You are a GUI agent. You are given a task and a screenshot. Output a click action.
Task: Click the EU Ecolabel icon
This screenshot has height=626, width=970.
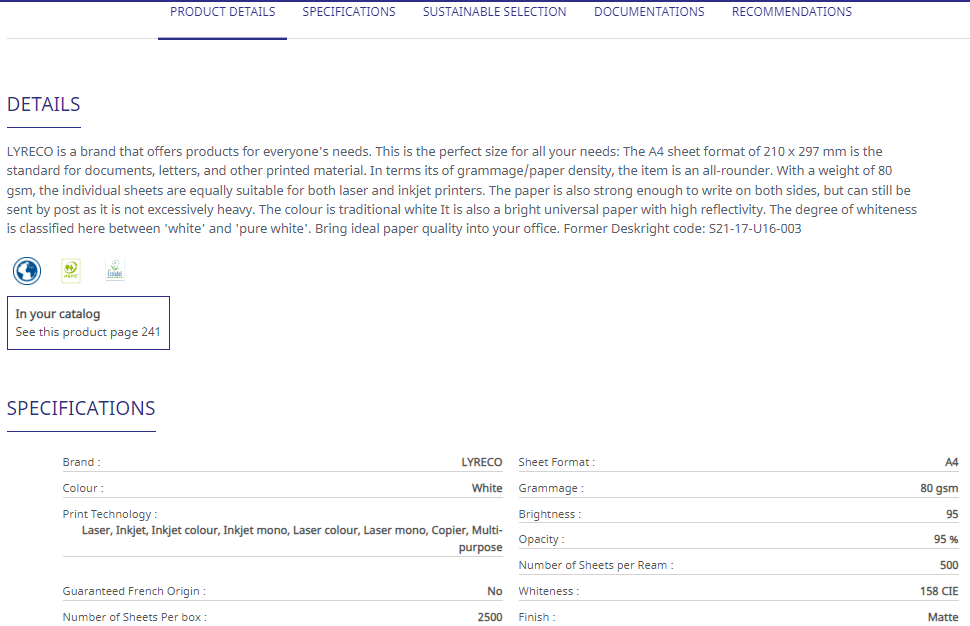point(115,270)
